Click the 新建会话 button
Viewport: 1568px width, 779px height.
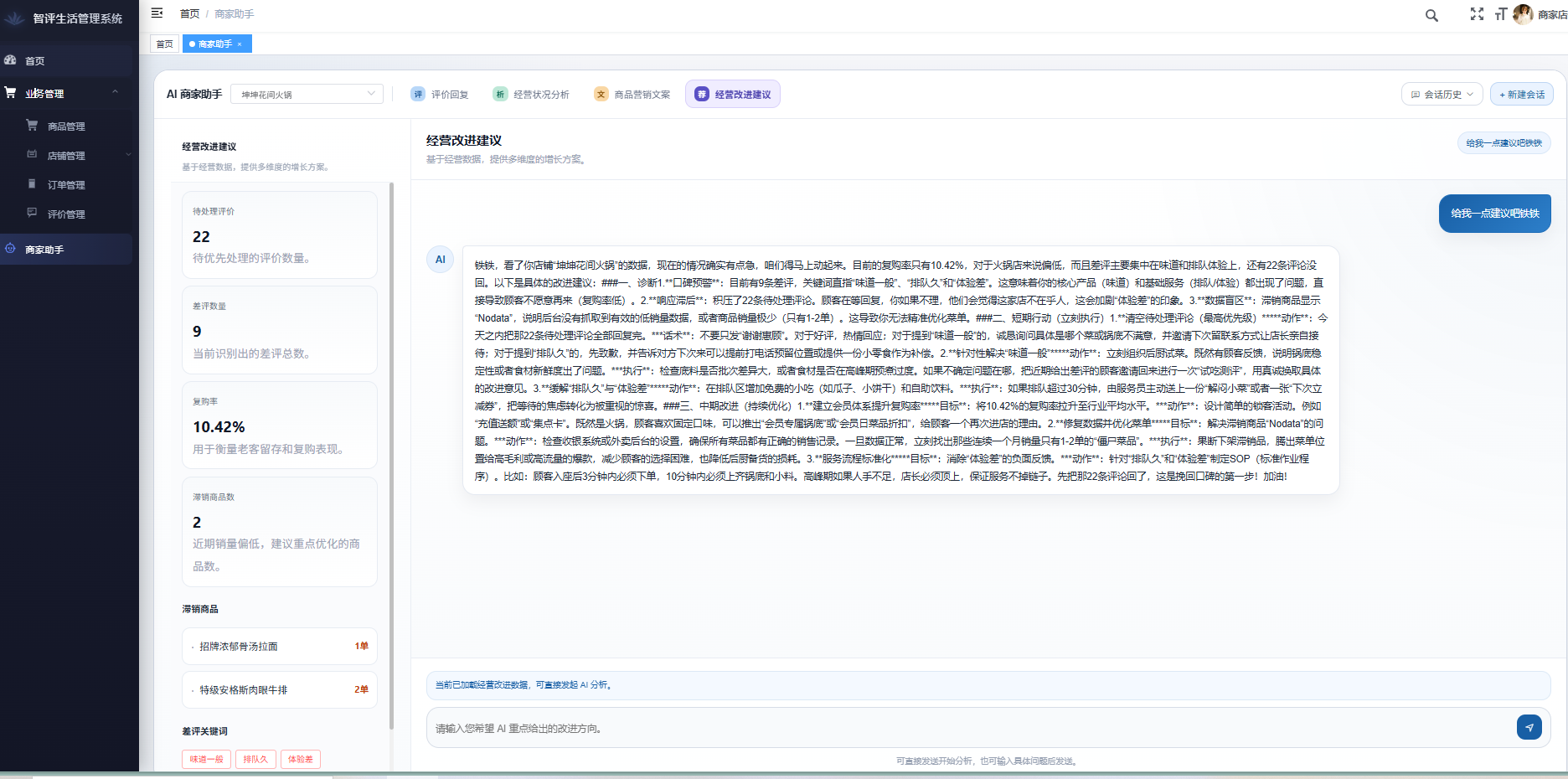pos(1521,94)
